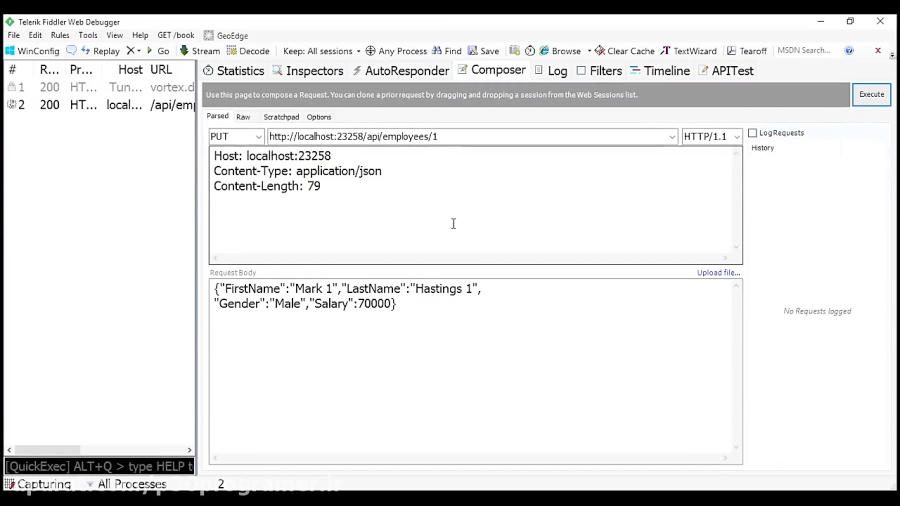Execute the composed request
This screenshot has width=900, height=506.
(x=871, y=94)
